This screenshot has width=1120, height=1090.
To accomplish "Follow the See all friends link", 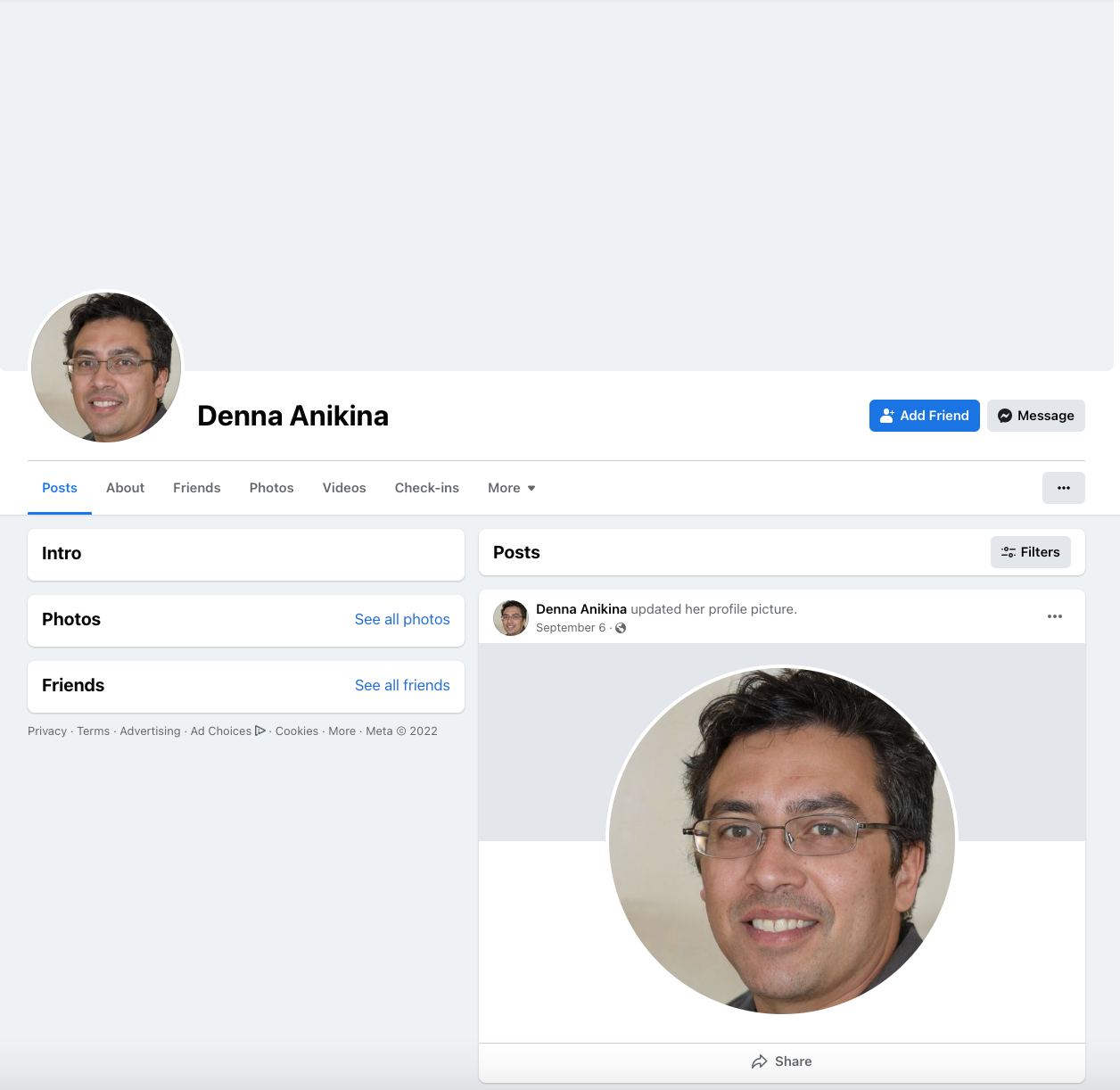I will point(402,685).
